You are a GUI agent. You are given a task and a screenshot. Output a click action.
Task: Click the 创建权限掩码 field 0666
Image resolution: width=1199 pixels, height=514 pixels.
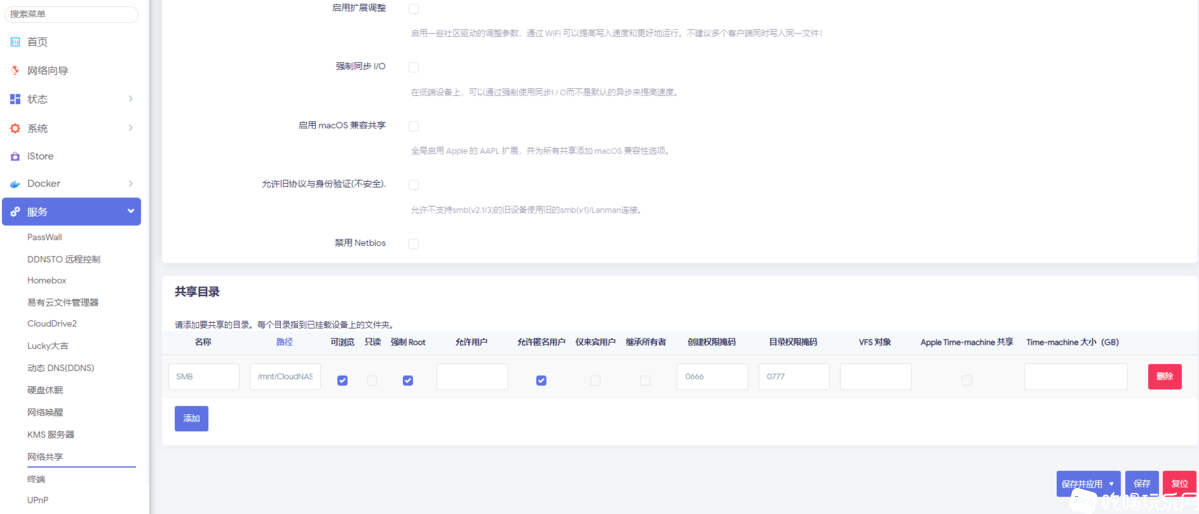pyautogui.click(x=712, y=376)
